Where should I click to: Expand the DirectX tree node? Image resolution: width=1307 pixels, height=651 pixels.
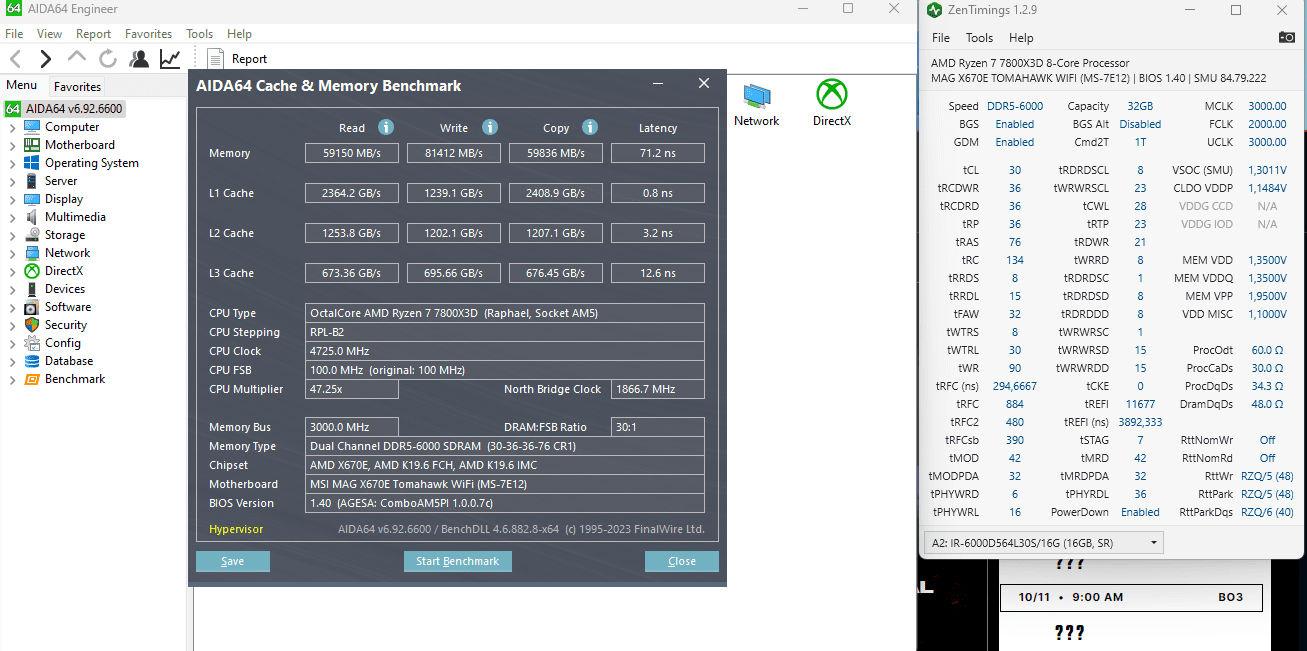click(x=12, y=272)
